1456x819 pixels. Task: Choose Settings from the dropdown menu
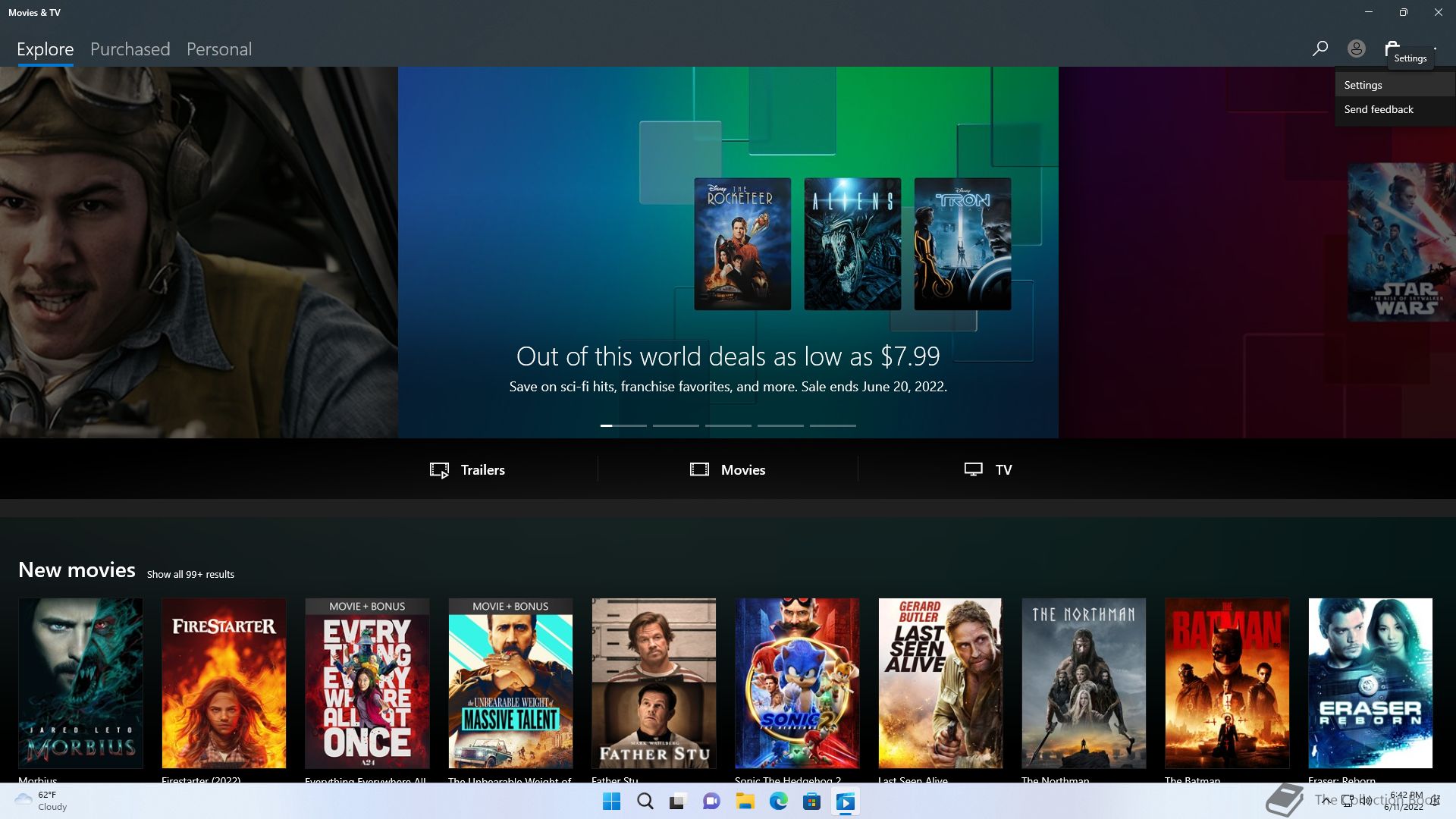point(1395,85)
